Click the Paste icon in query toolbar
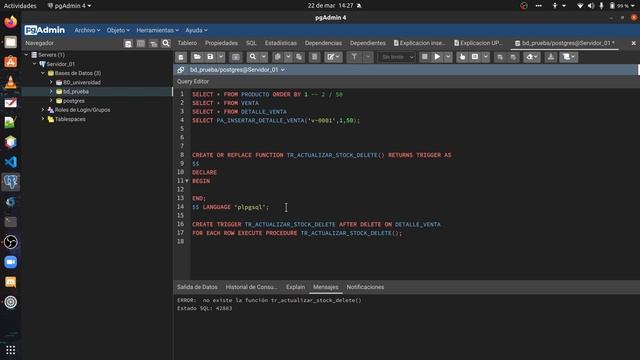Image resolution: width=640 pixels, height=360 pixels. click(x=299, y=57)
